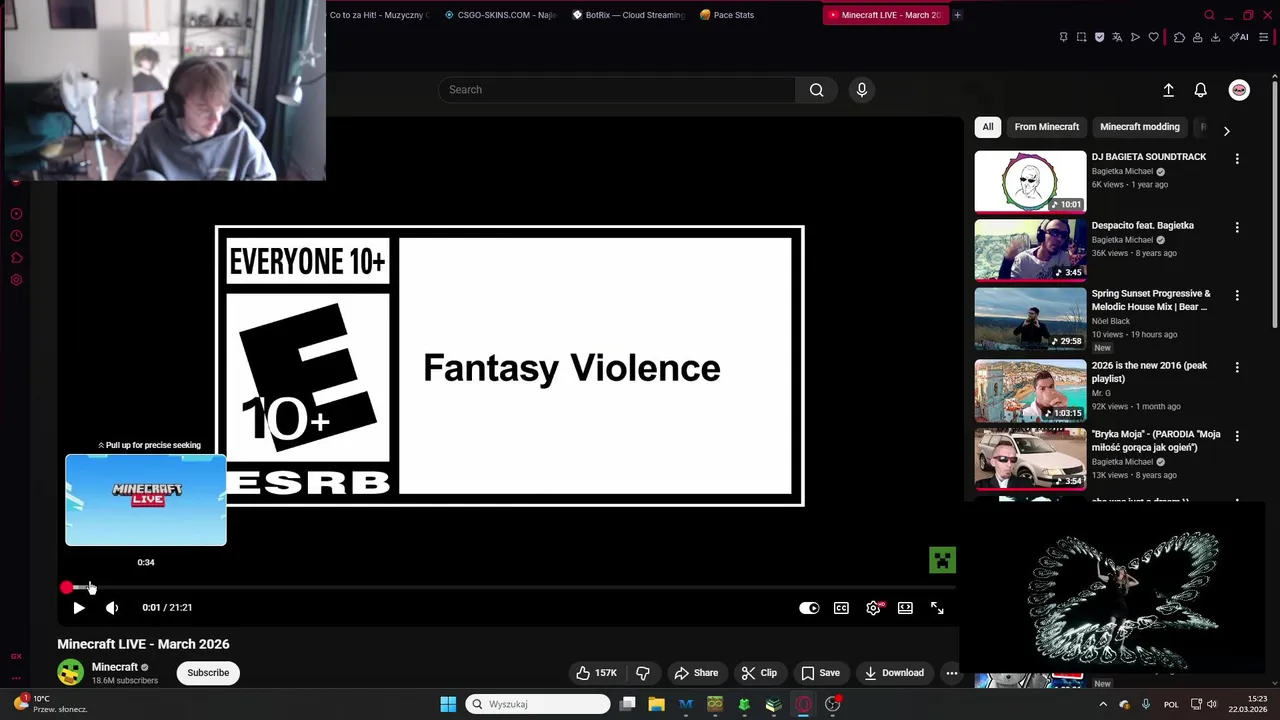Show more filter chips with the arrow
This screenshot has width=1280, height=720.
click(1226, 130)
